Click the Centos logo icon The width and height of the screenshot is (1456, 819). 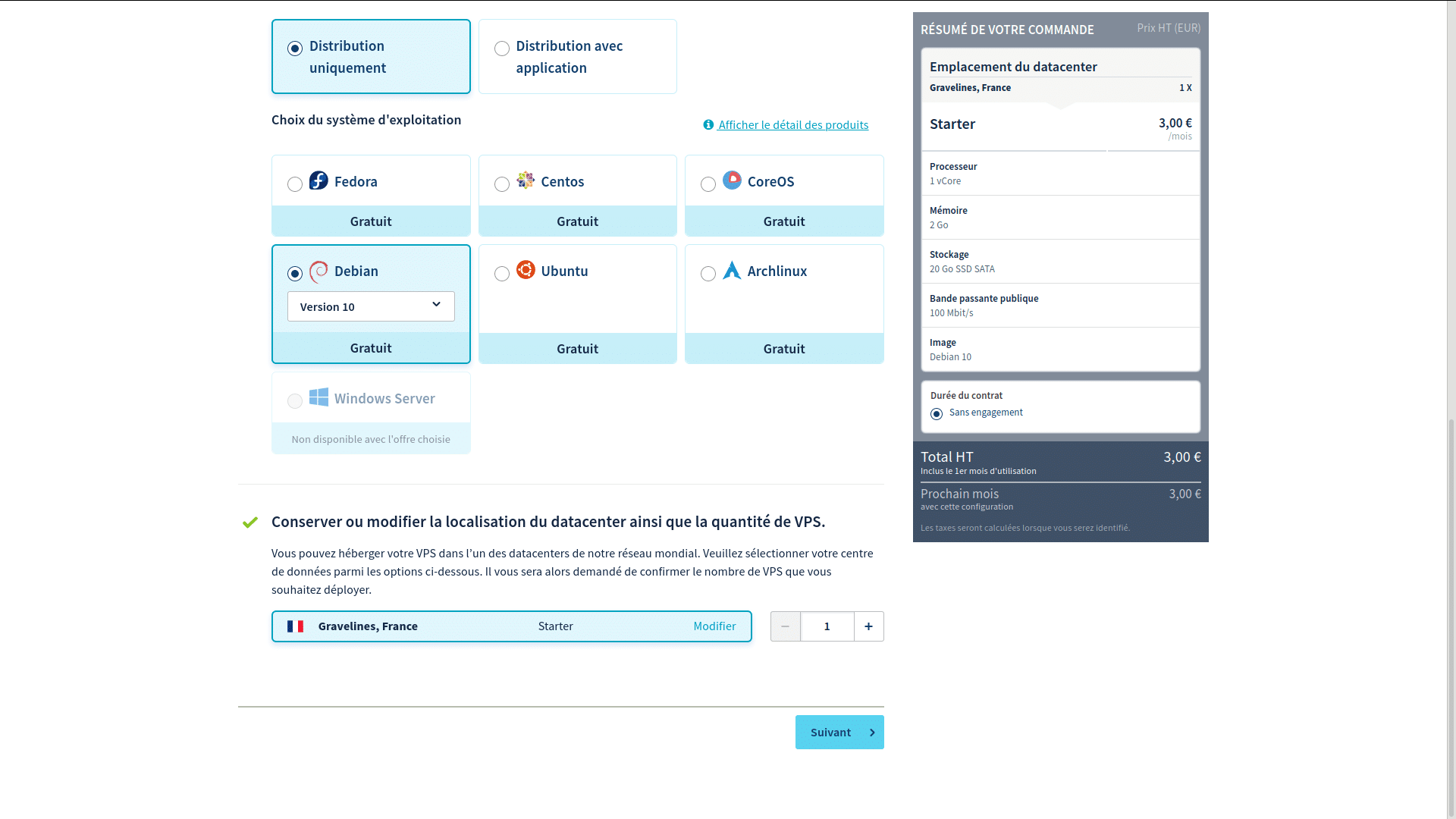click(526, 180)
